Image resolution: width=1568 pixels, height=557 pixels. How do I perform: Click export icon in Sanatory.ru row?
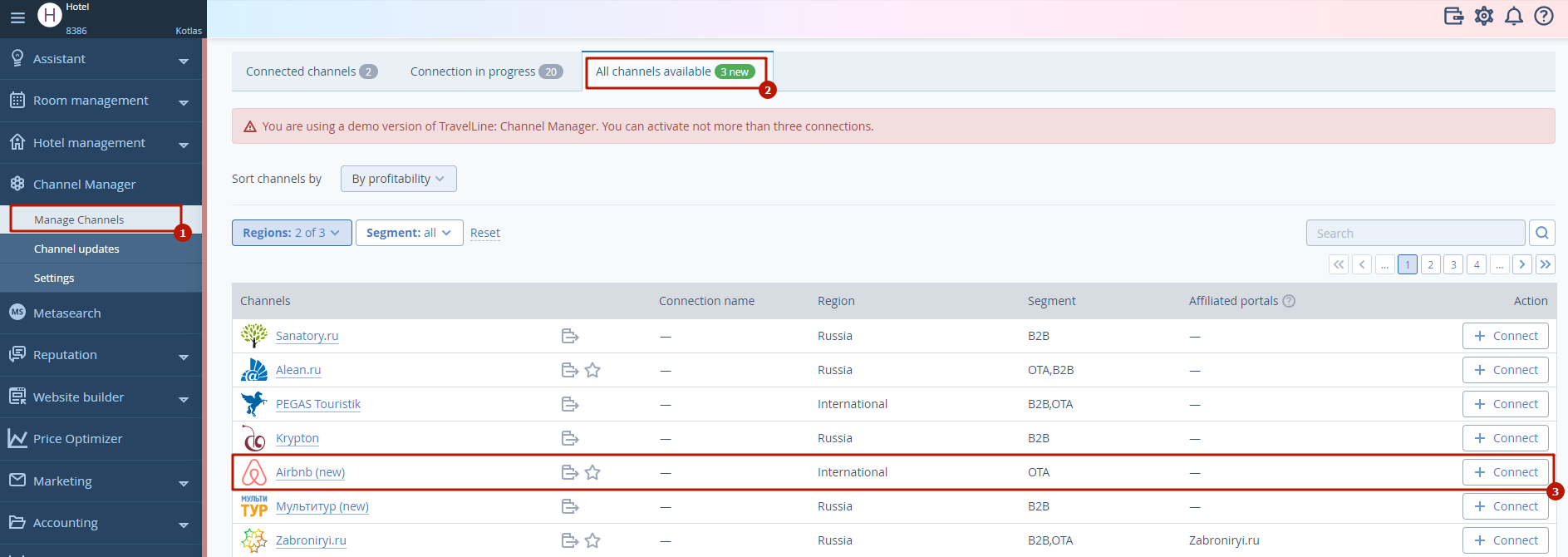click(x=570, y=336)
